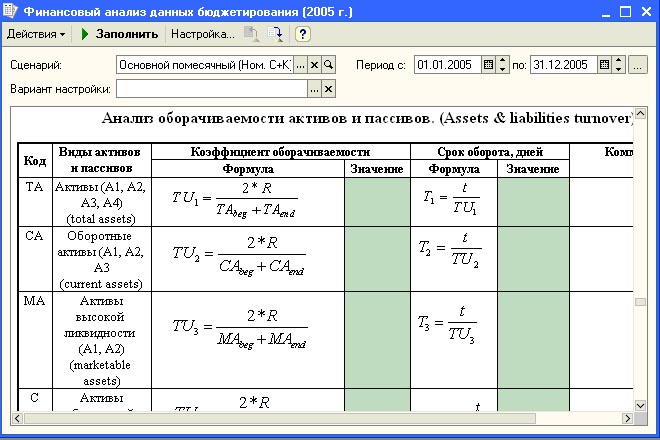
Task: Select the MA code cell
Action: [35, 340]
